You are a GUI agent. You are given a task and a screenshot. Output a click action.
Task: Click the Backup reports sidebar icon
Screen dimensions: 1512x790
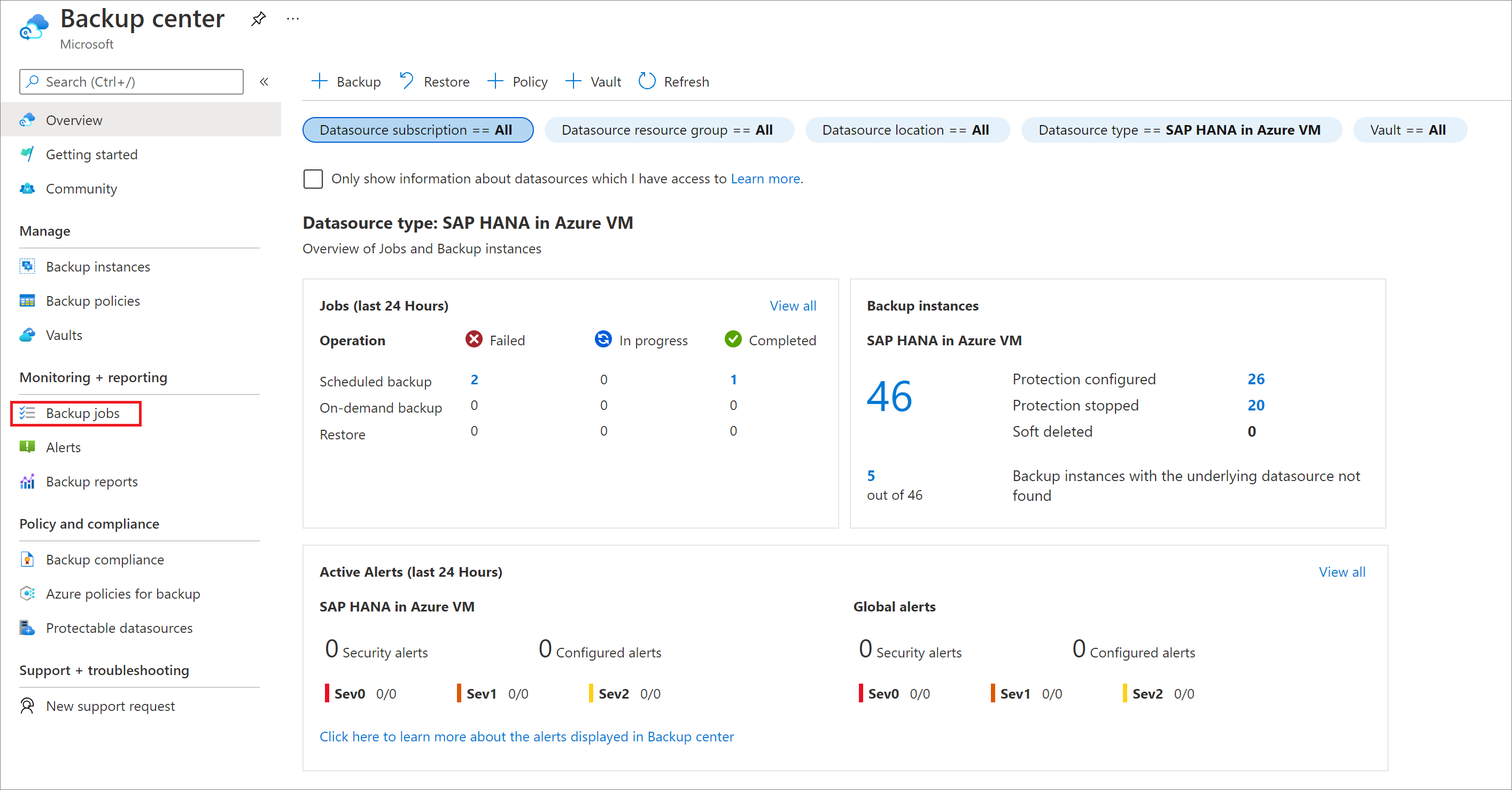tap(26, 481)
